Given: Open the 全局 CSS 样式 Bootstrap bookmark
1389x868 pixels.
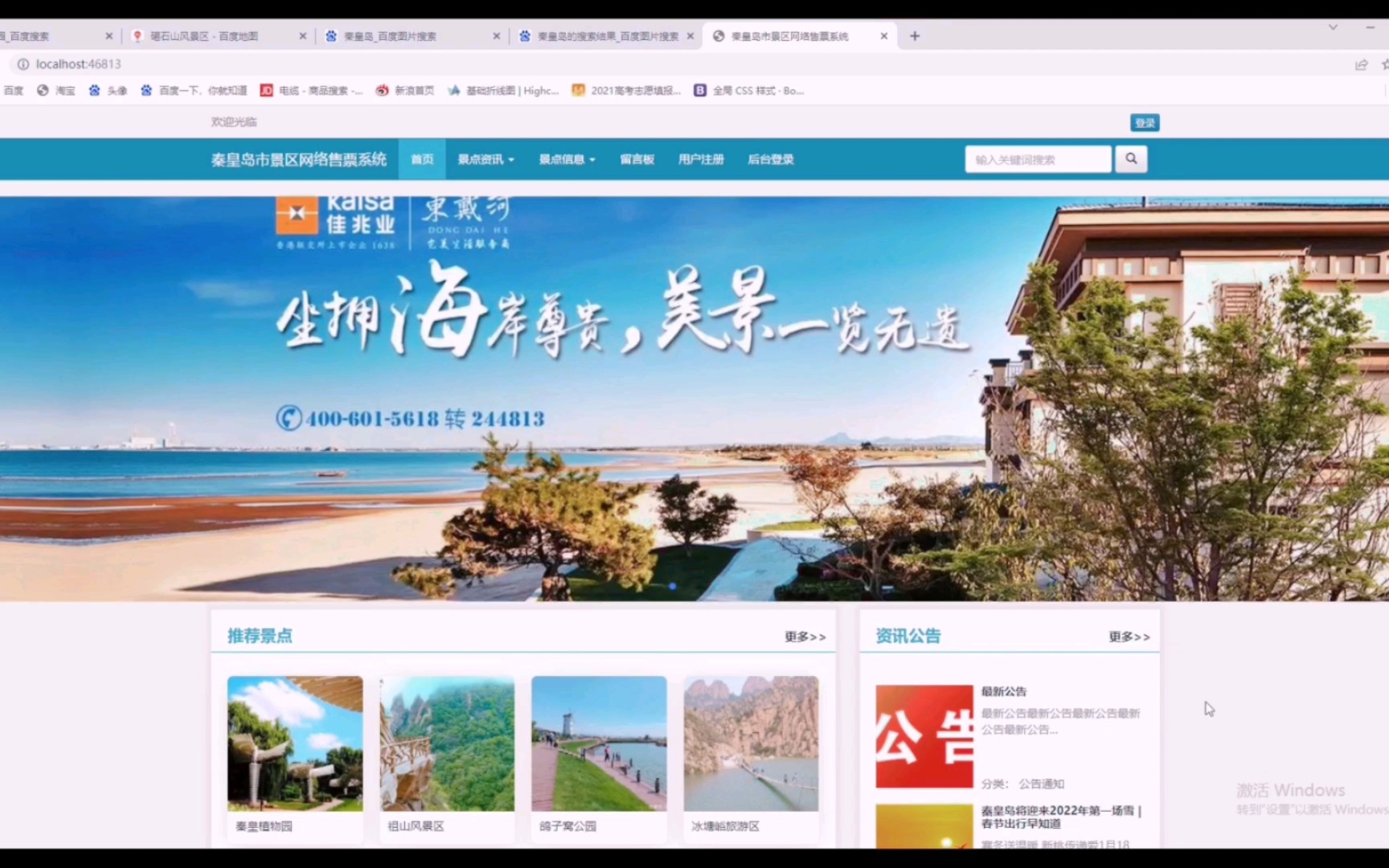Looking at the screenshot, I should (x=749, y=91).
